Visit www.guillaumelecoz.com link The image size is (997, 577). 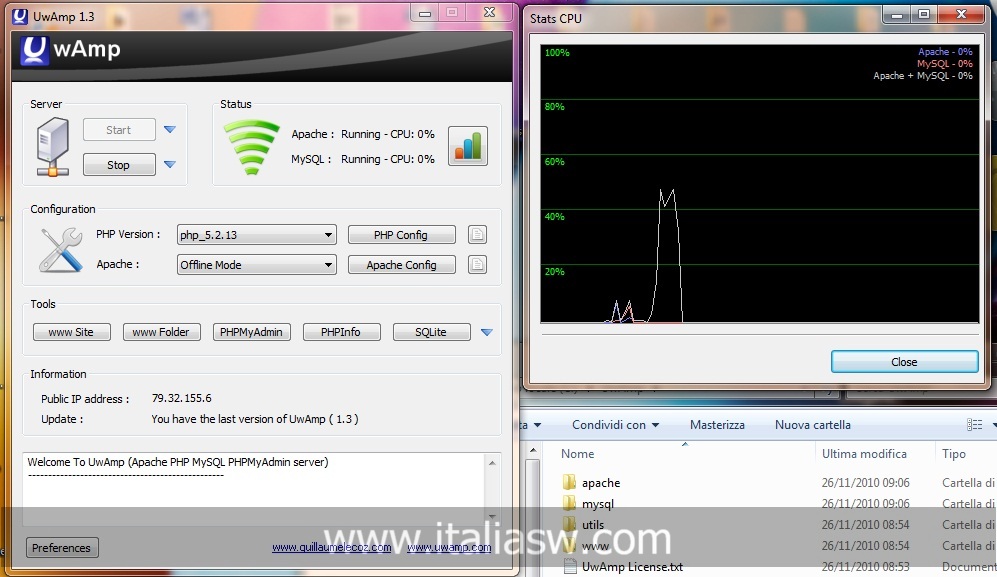pyautogui.click(x=331, y=547)
